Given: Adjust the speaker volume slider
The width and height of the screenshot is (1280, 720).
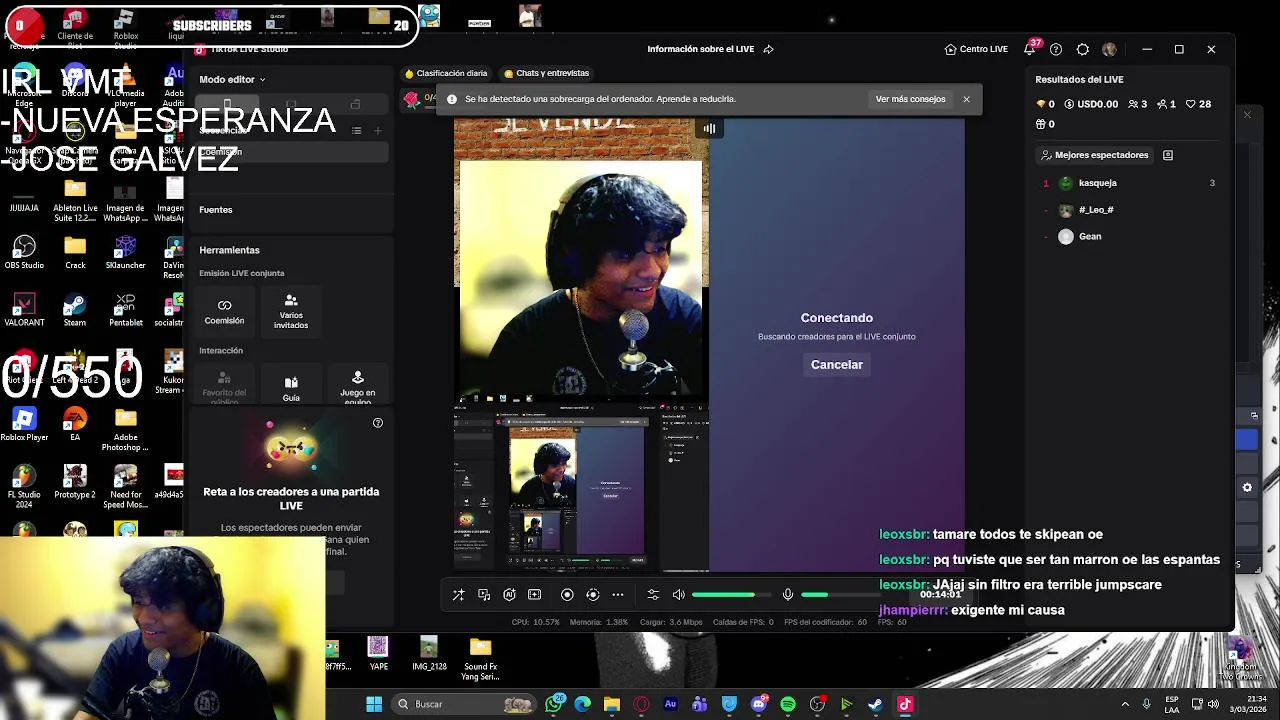Looking at the screenshot, I should (x=731, y=595).
